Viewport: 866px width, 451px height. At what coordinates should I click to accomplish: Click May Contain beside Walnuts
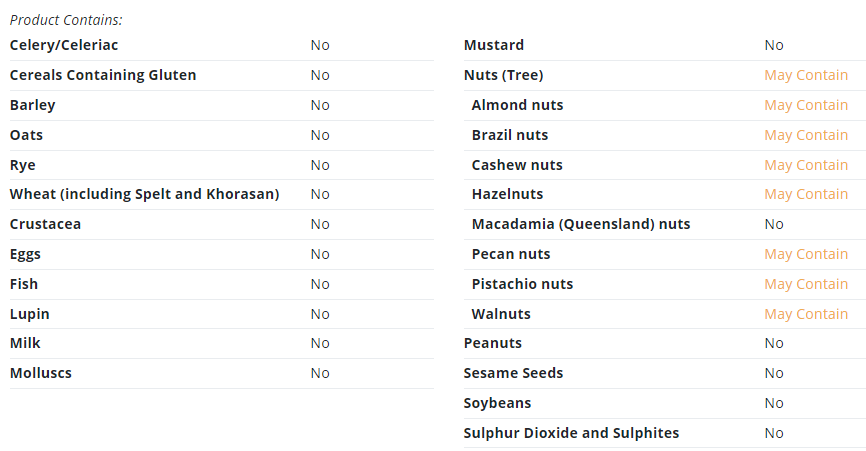point(806,314)
